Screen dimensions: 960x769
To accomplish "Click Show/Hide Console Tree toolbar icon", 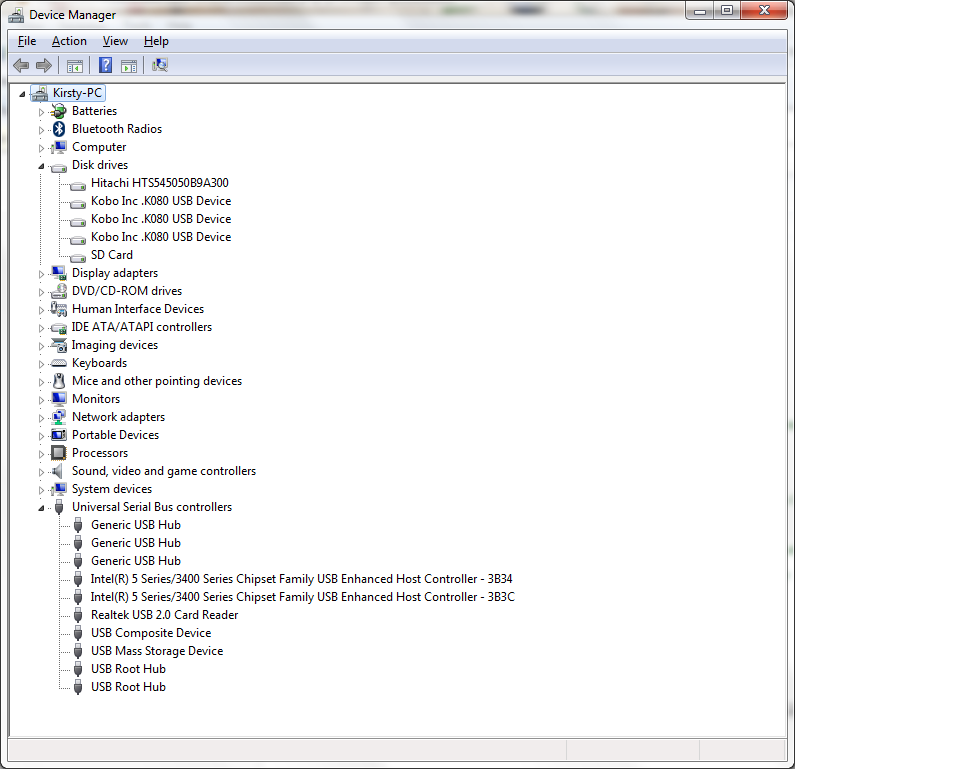I will point(75,66).
